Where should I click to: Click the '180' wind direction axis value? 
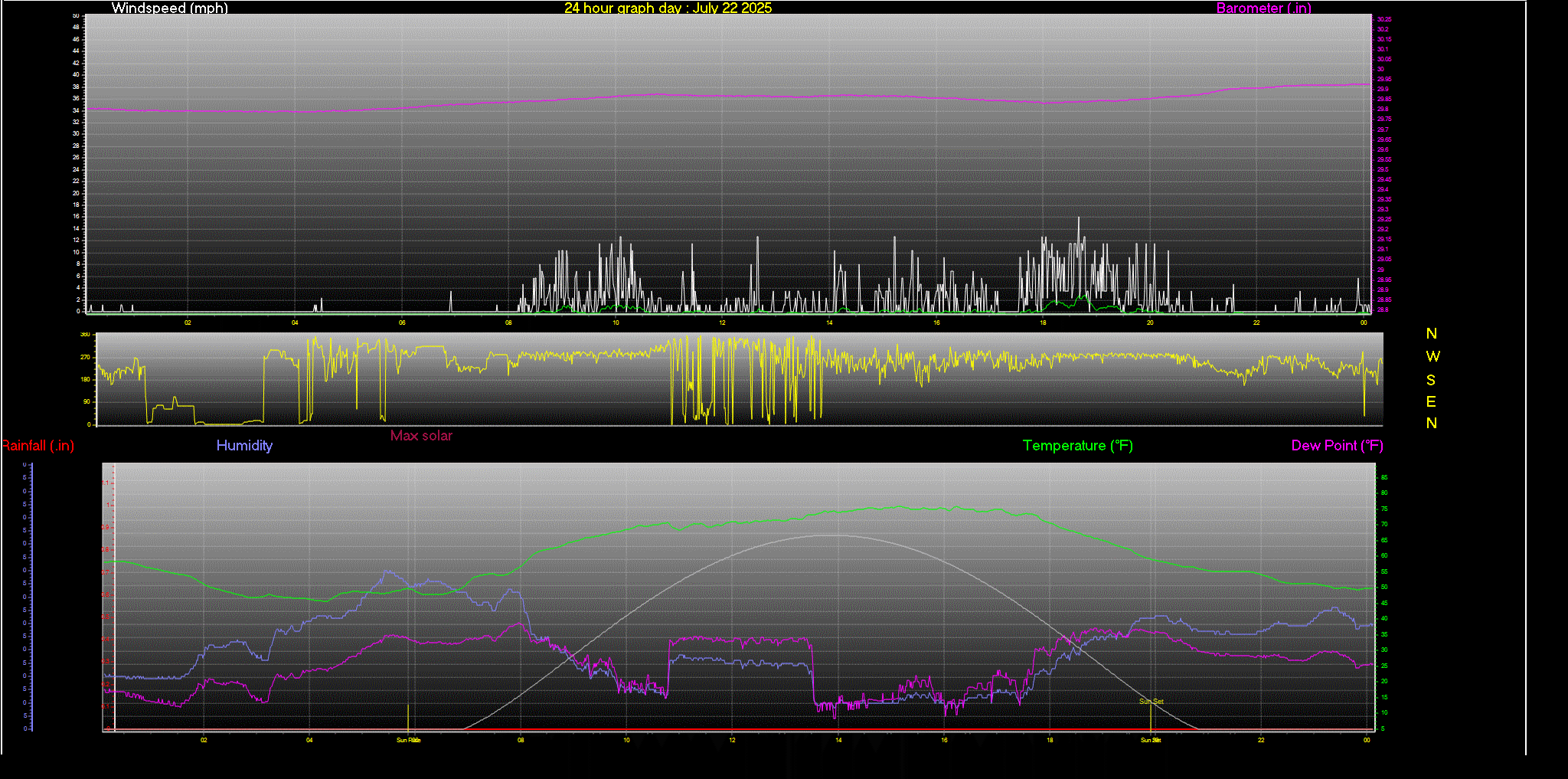(x=85, y=379)
